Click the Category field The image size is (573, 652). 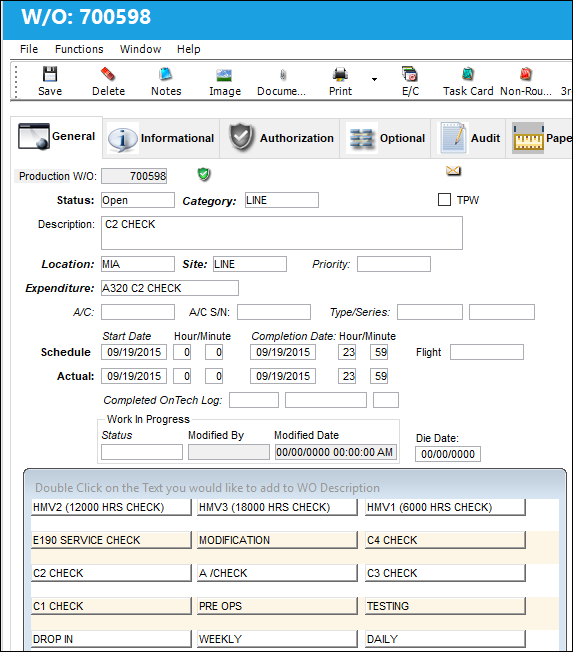pyautogui.click(x=282, y=200)
